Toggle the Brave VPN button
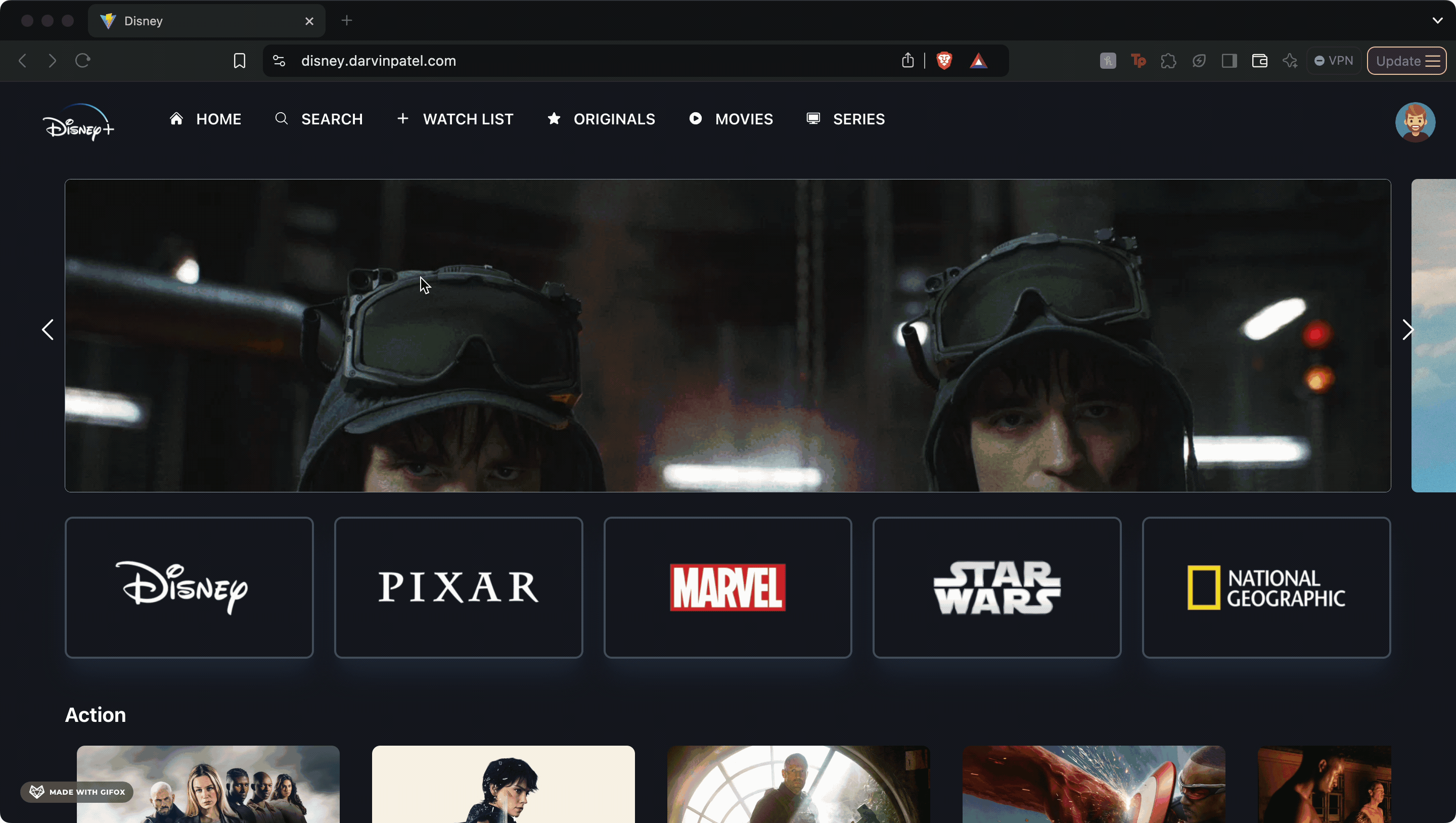The image size is (1456, 823). coord(1334,61)
